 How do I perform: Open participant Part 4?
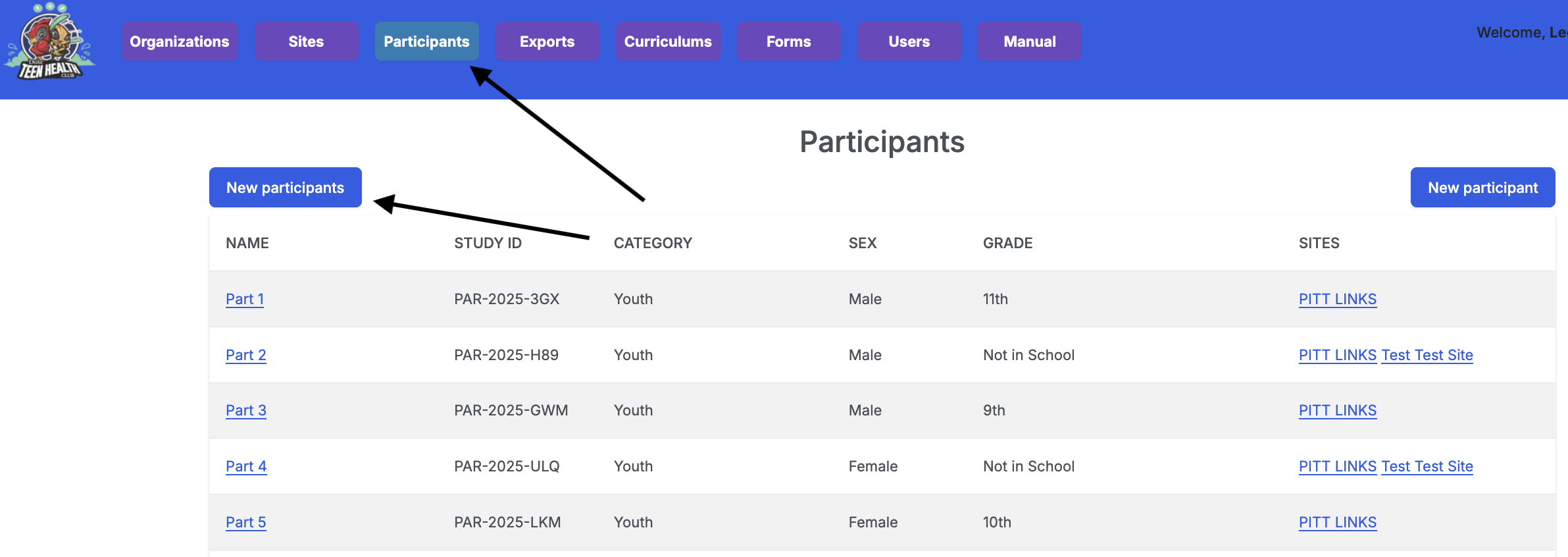[x=246, y=466]
